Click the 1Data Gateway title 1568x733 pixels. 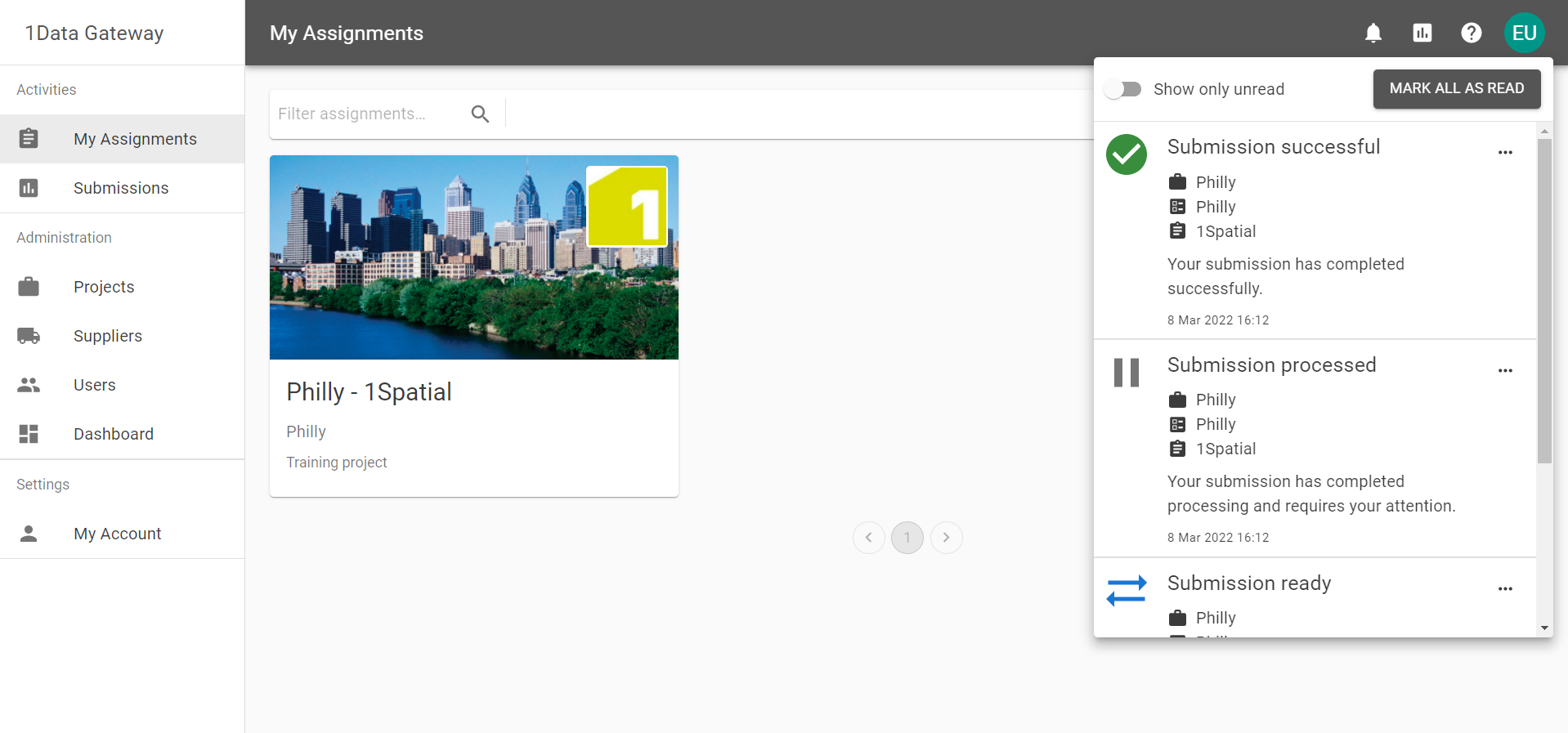coord(94,33)
